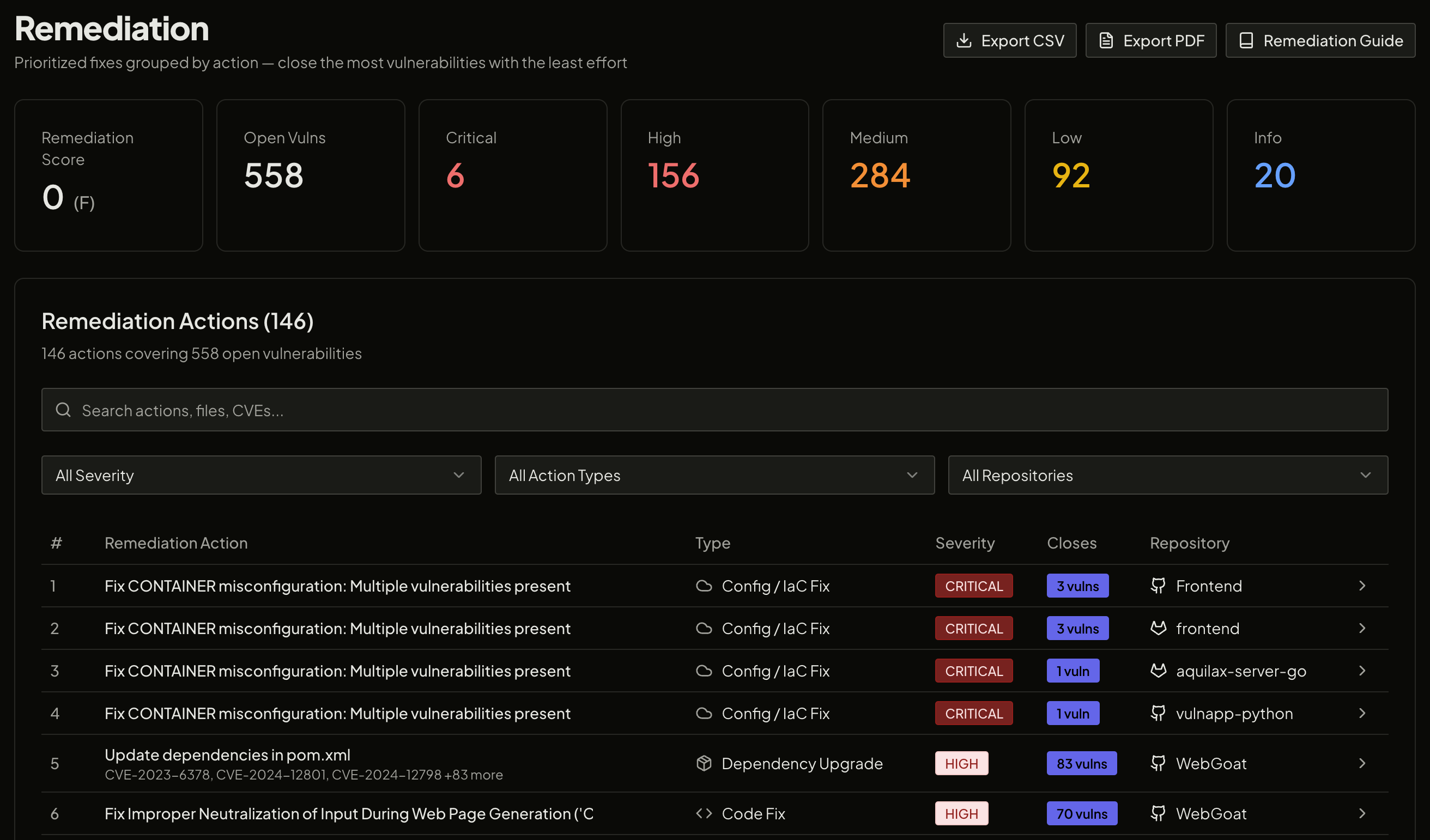Viewport: 1430px width, 840px height.
Task: Click the cloud icon in row 1
Action: point(704,586)
